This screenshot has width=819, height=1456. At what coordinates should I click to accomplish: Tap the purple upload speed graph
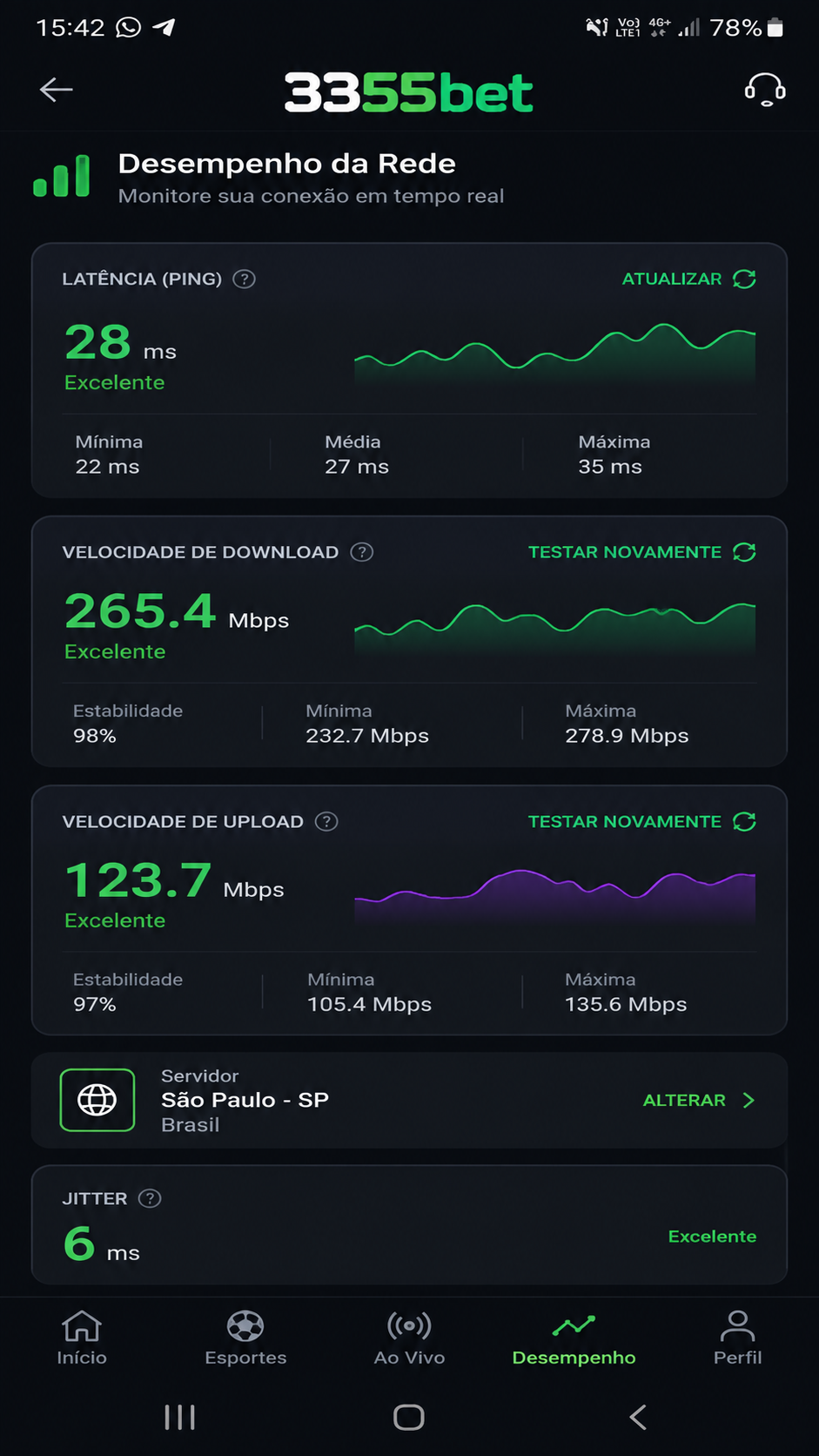click(x=554, y=897)
